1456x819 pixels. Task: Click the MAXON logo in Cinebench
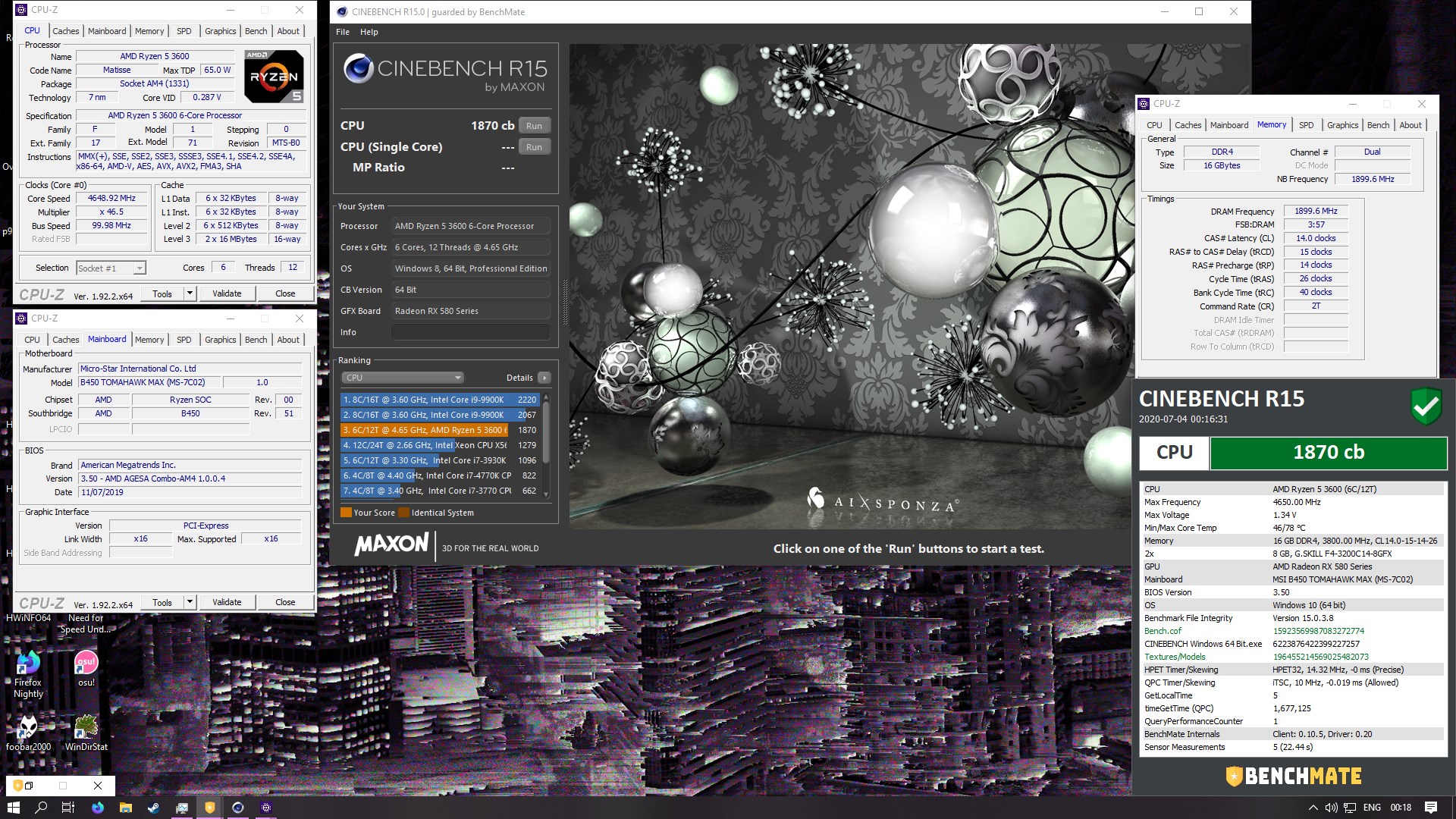pos(391,544)
